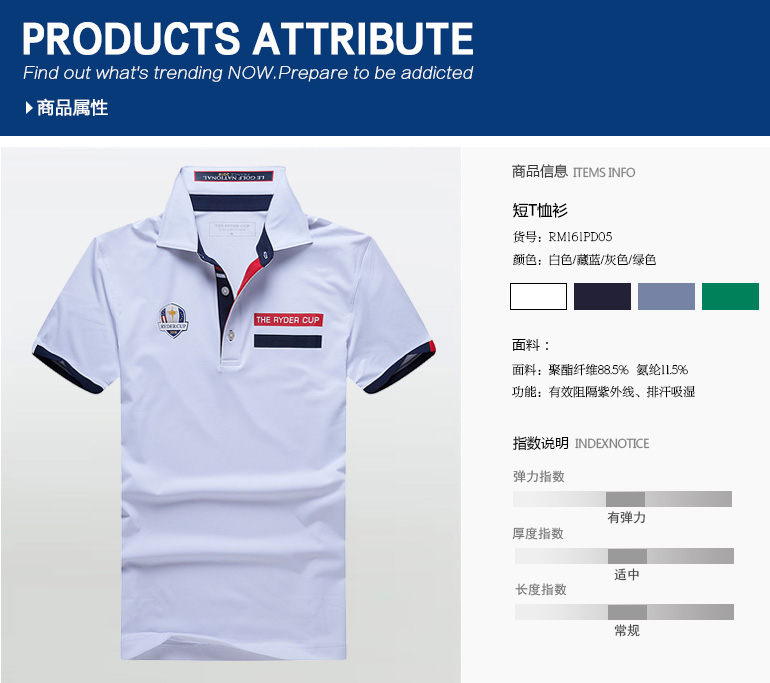Select the white color swatch

538,296
